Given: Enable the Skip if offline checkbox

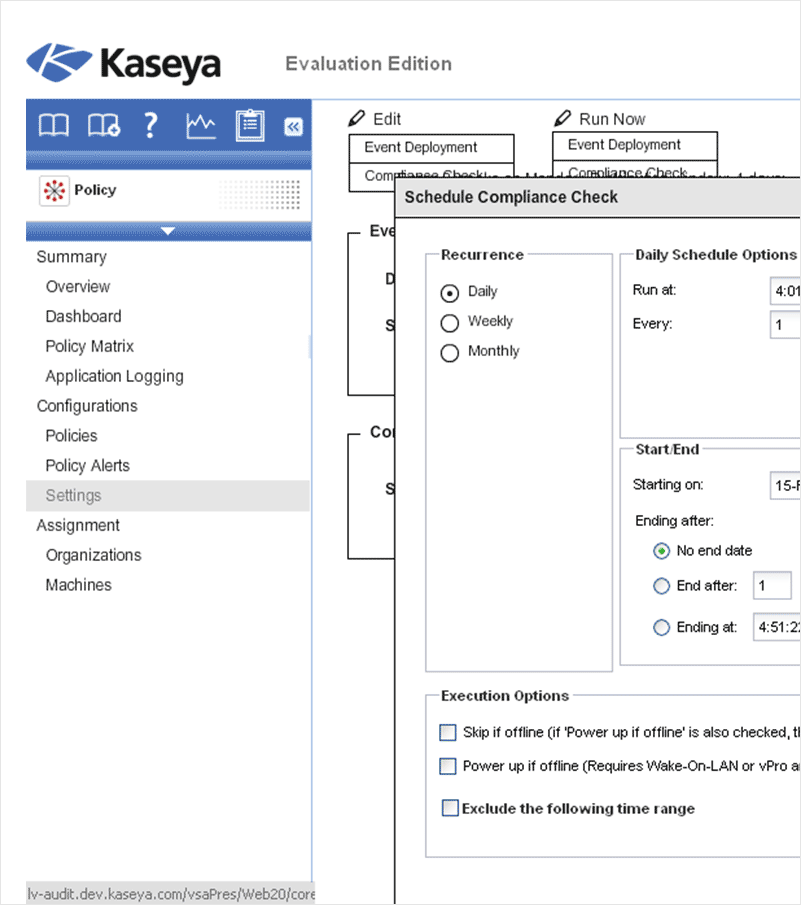Looking at the screenshot, I should pyautogui.click(x=448, y=732).
